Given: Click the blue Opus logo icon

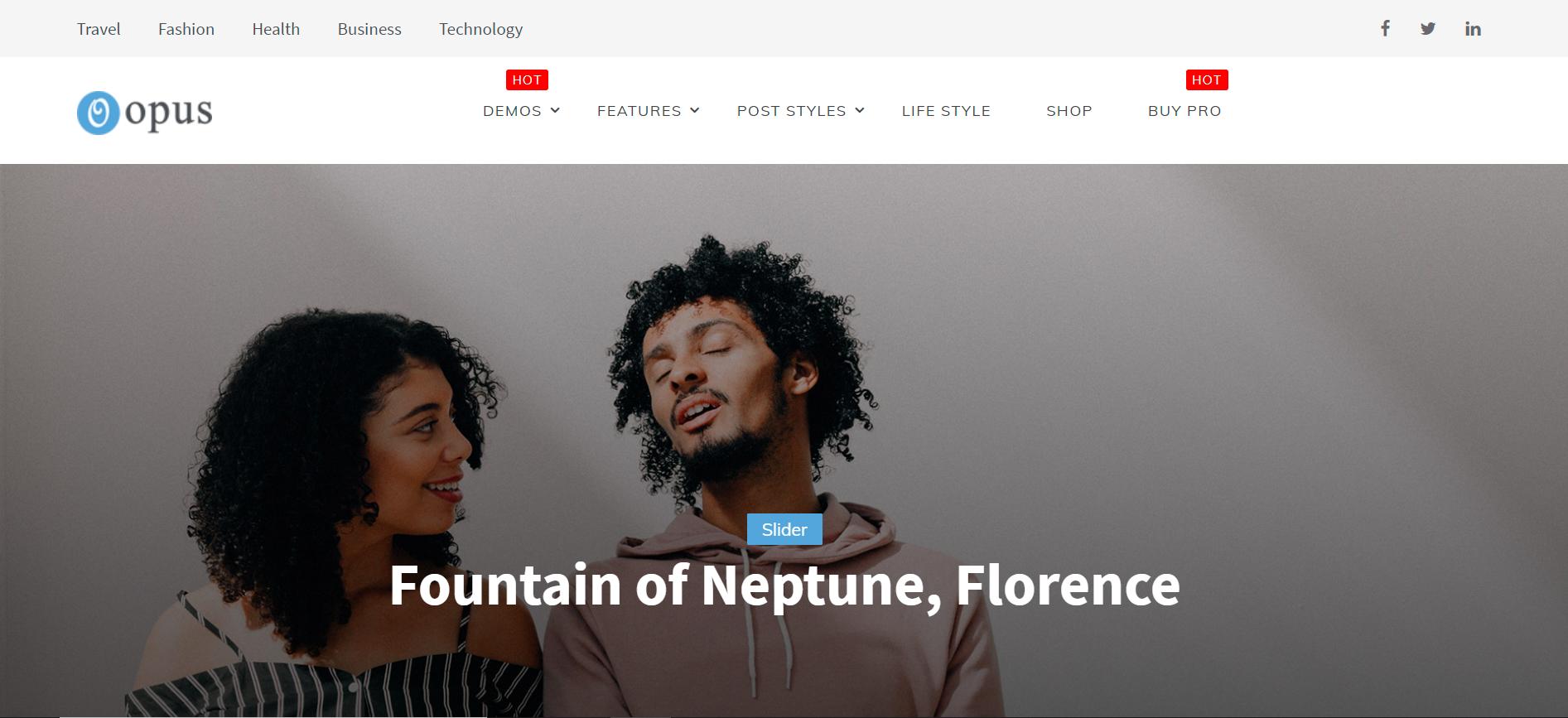Looking at the screenshot, I should point(99,113).
